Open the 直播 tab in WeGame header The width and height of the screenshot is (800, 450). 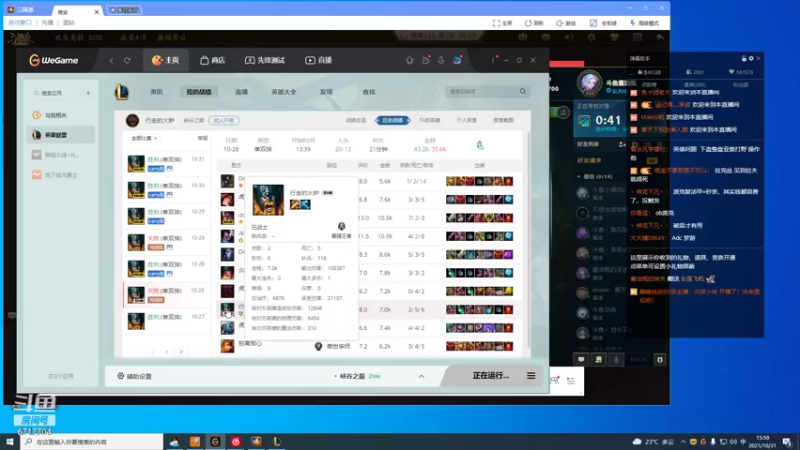coord(318,60)
